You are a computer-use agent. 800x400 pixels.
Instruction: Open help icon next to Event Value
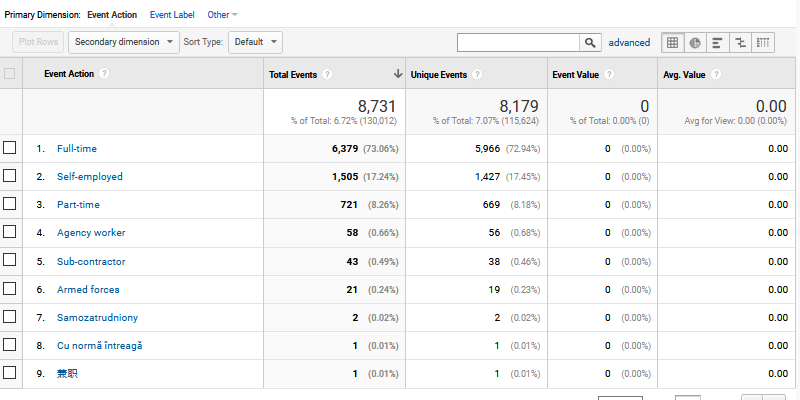point(609,74)
